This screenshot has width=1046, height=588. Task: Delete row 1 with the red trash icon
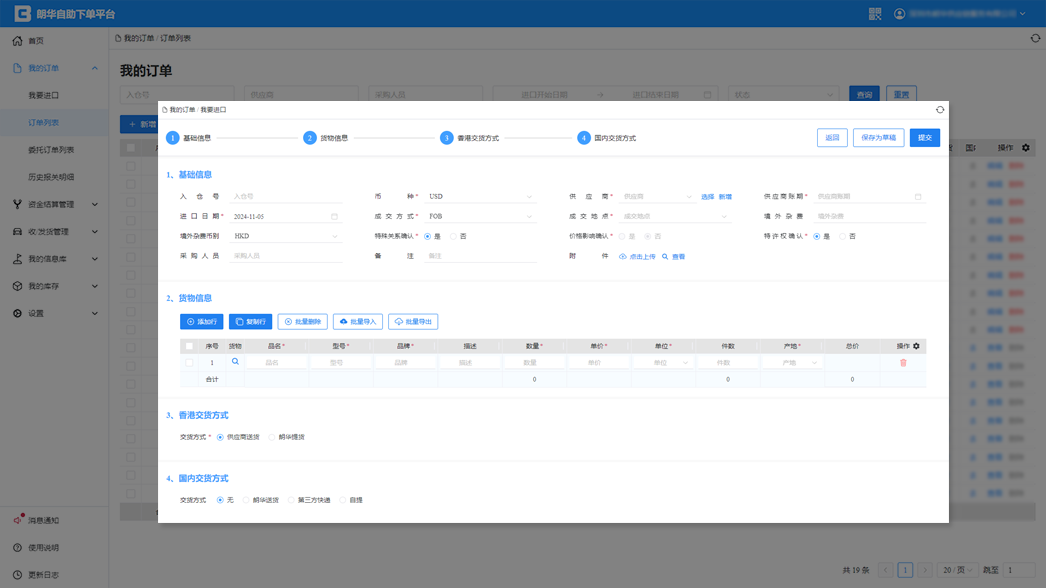click(x=903, y=362)
